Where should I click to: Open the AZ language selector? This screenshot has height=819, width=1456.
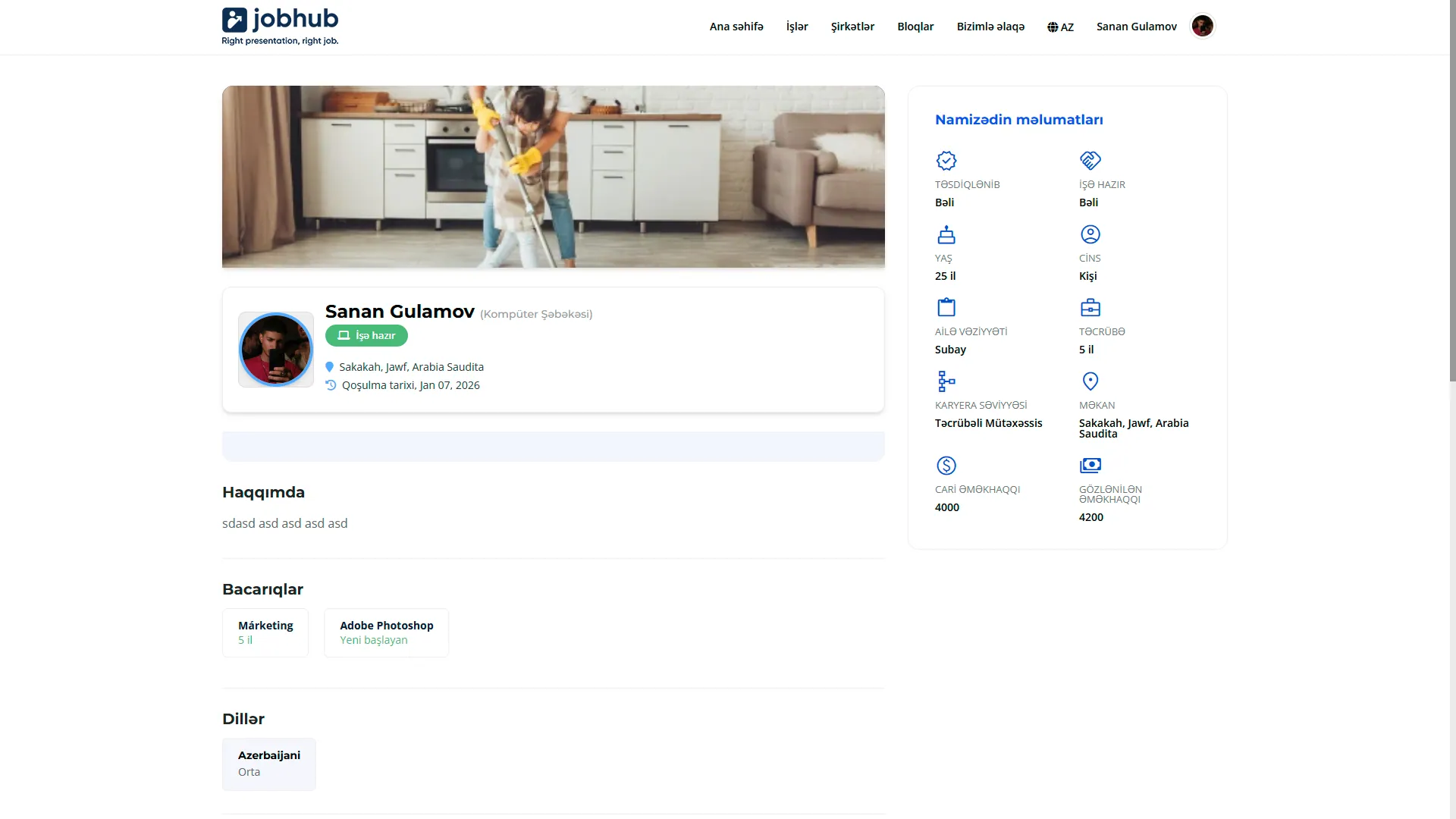click(1060, 27)
